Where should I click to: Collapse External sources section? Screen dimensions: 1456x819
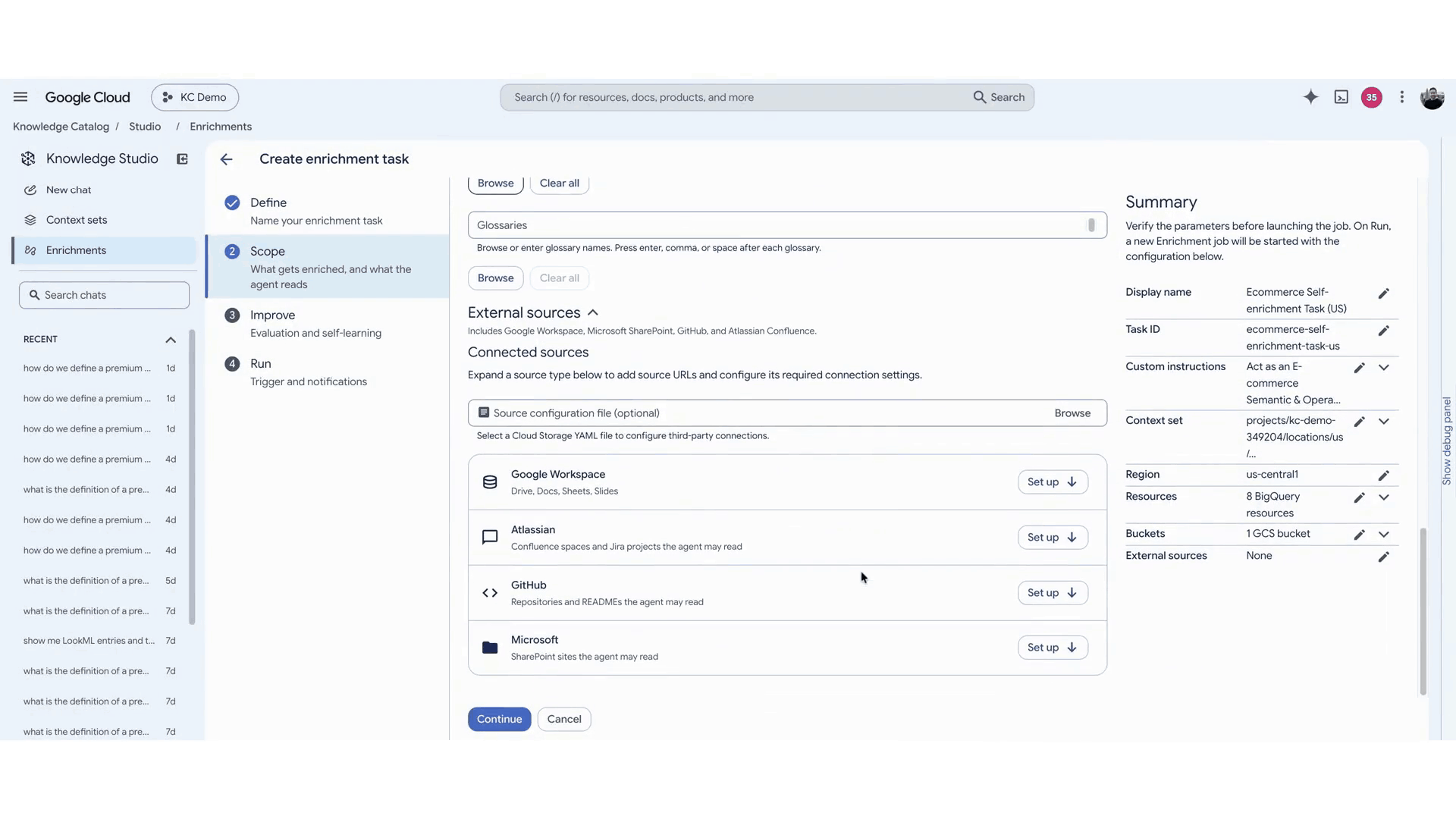(593, 312)
